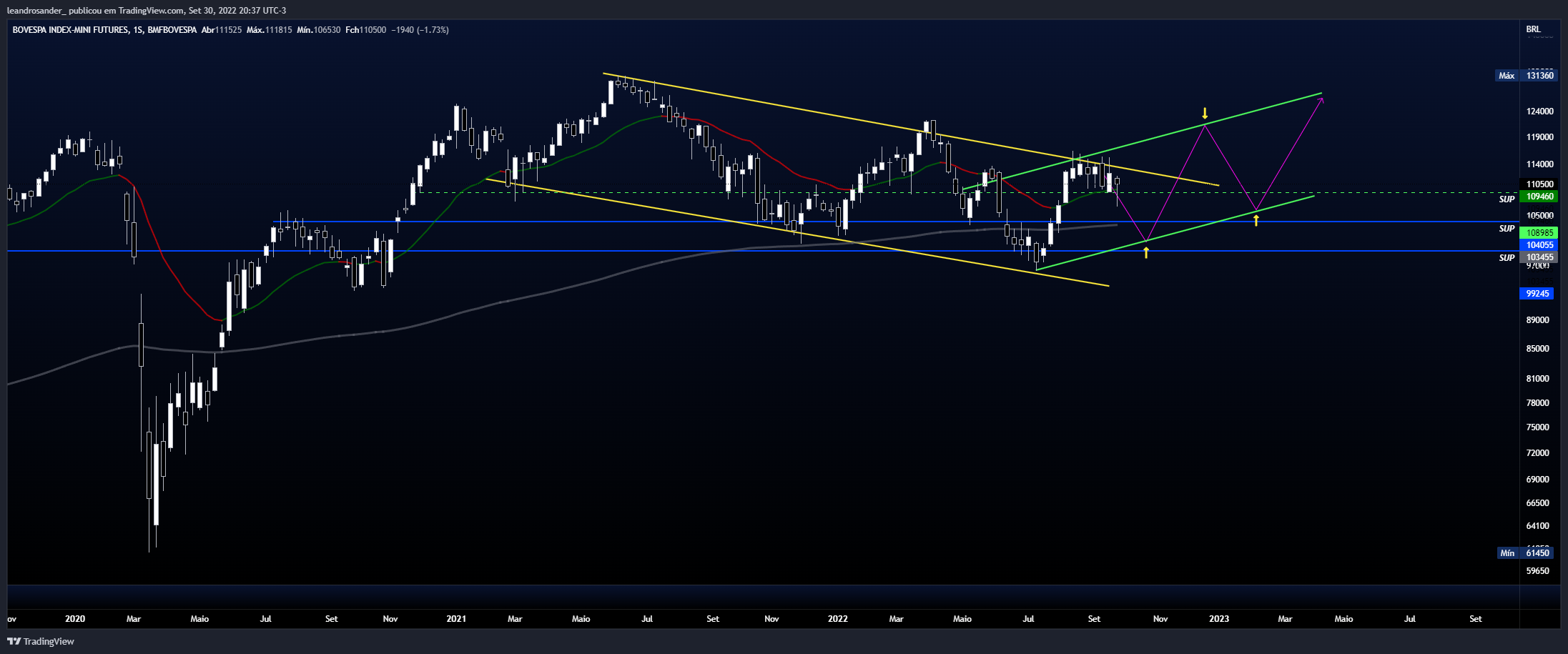1568x654 pixels.
Task: Click the blue 99245 price tag
Action: [1537, 294]
